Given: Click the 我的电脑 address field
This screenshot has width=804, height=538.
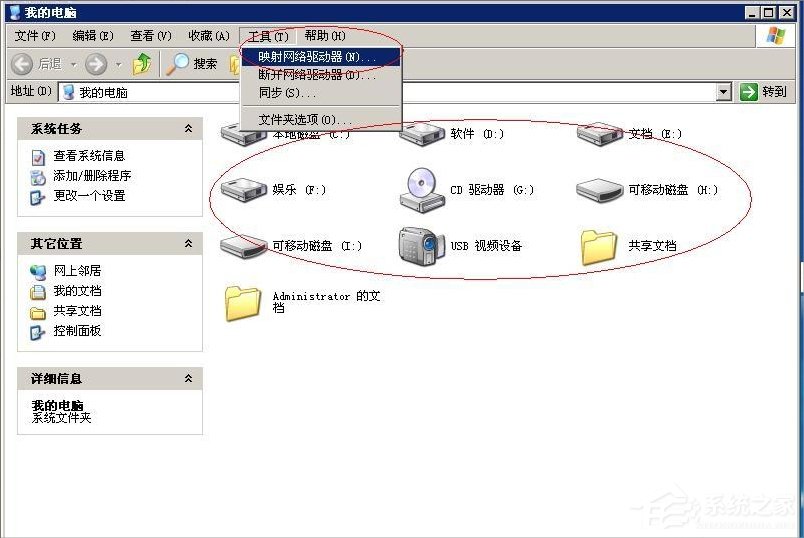Looking at the screenshot, I should [x=387, y=92].
